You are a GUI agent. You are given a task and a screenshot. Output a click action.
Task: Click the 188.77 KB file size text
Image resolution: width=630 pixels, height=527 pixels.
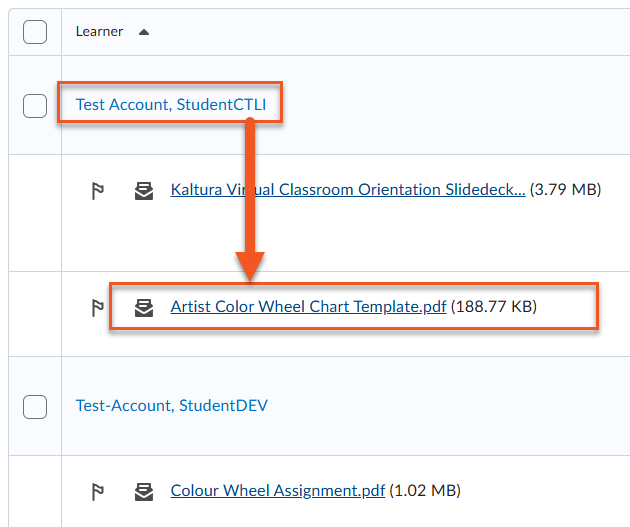coord(494,307)
